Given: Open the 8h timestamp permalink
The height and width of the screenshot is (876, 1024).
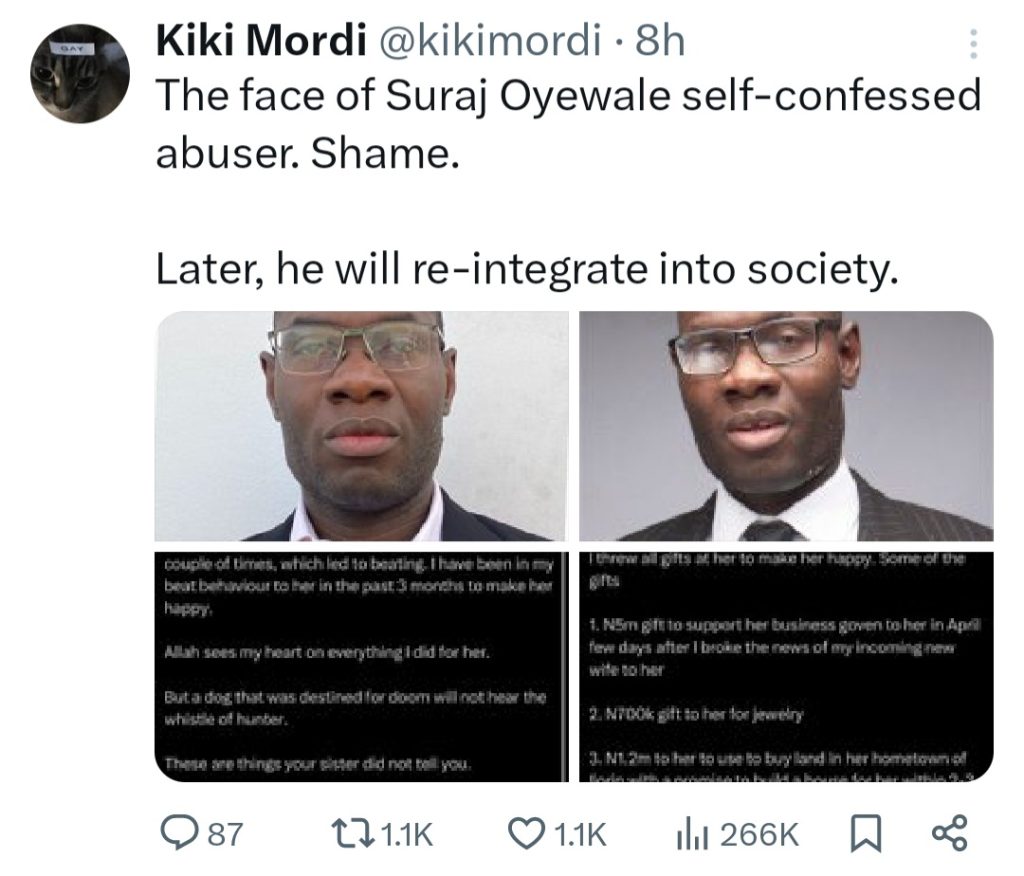Looking at the screenshot, I should click(660, 41).
